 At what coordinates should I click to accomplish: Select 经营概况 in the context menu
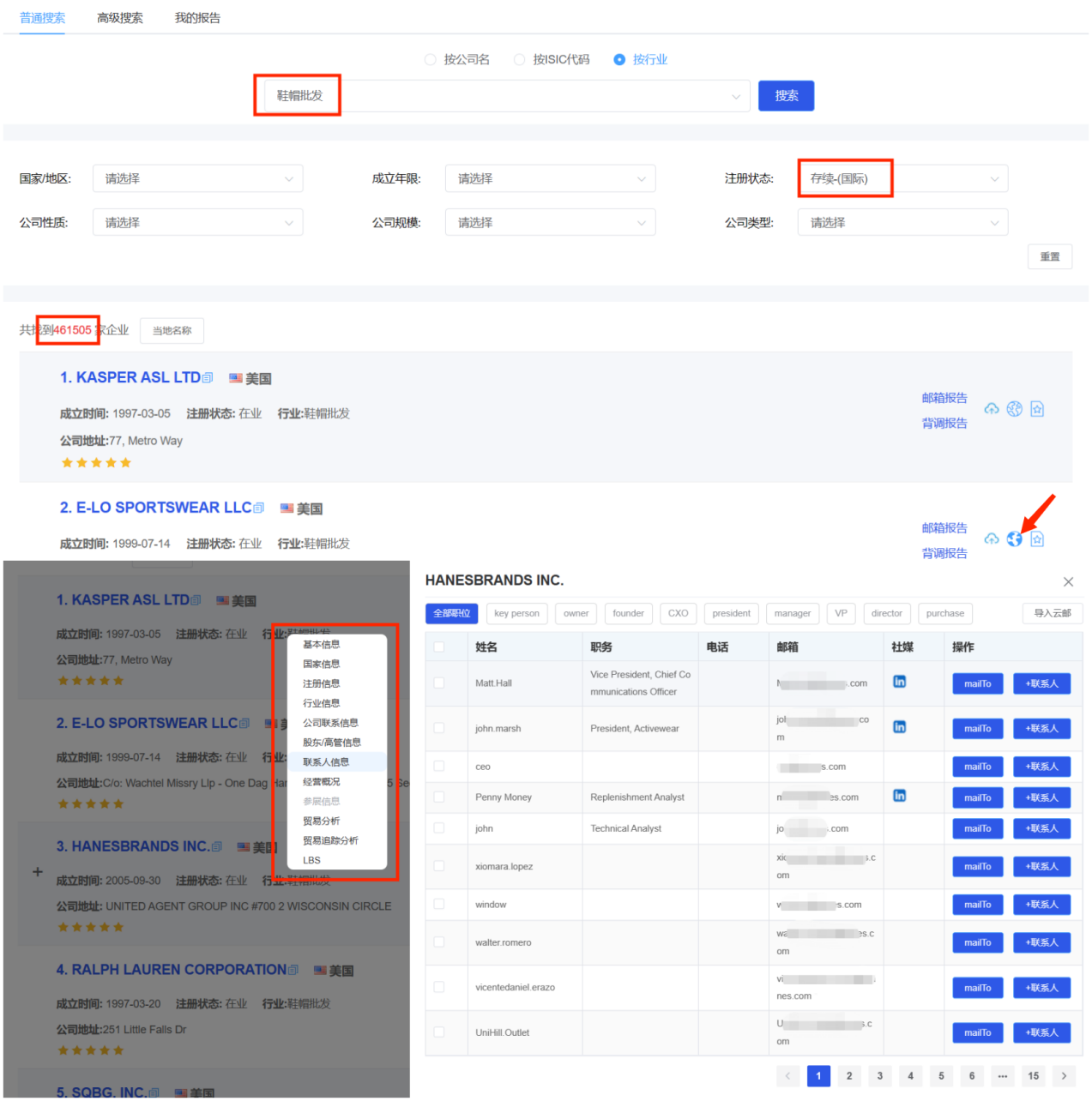coord(337,782)
